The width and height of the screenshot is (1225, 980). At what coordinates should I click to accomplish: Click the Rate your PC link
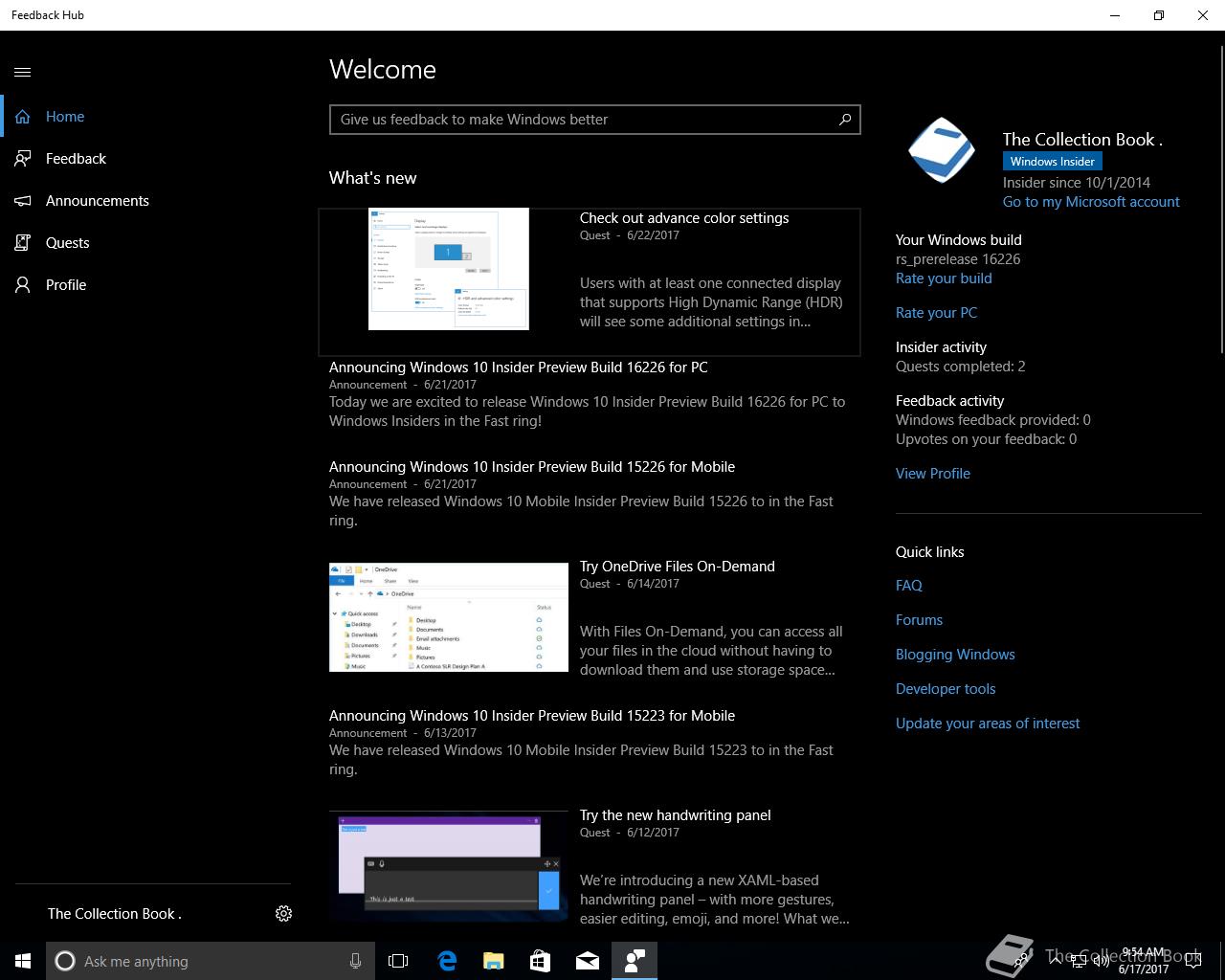pos(936,313)
